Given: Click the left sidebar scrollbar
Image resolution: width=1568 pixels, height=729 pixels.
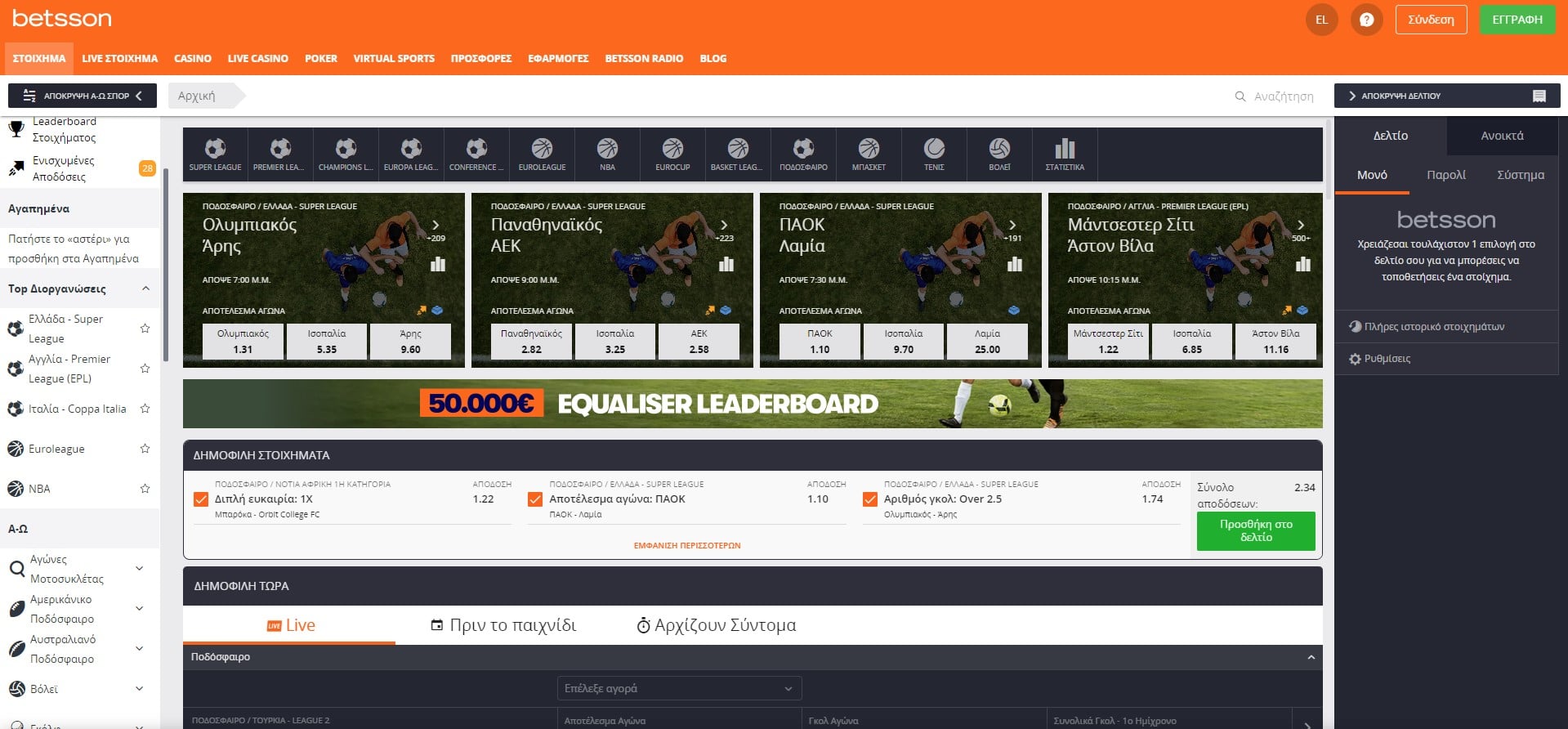Looking at the screenshot, I should pyautogui.click(x=166, y=266).
